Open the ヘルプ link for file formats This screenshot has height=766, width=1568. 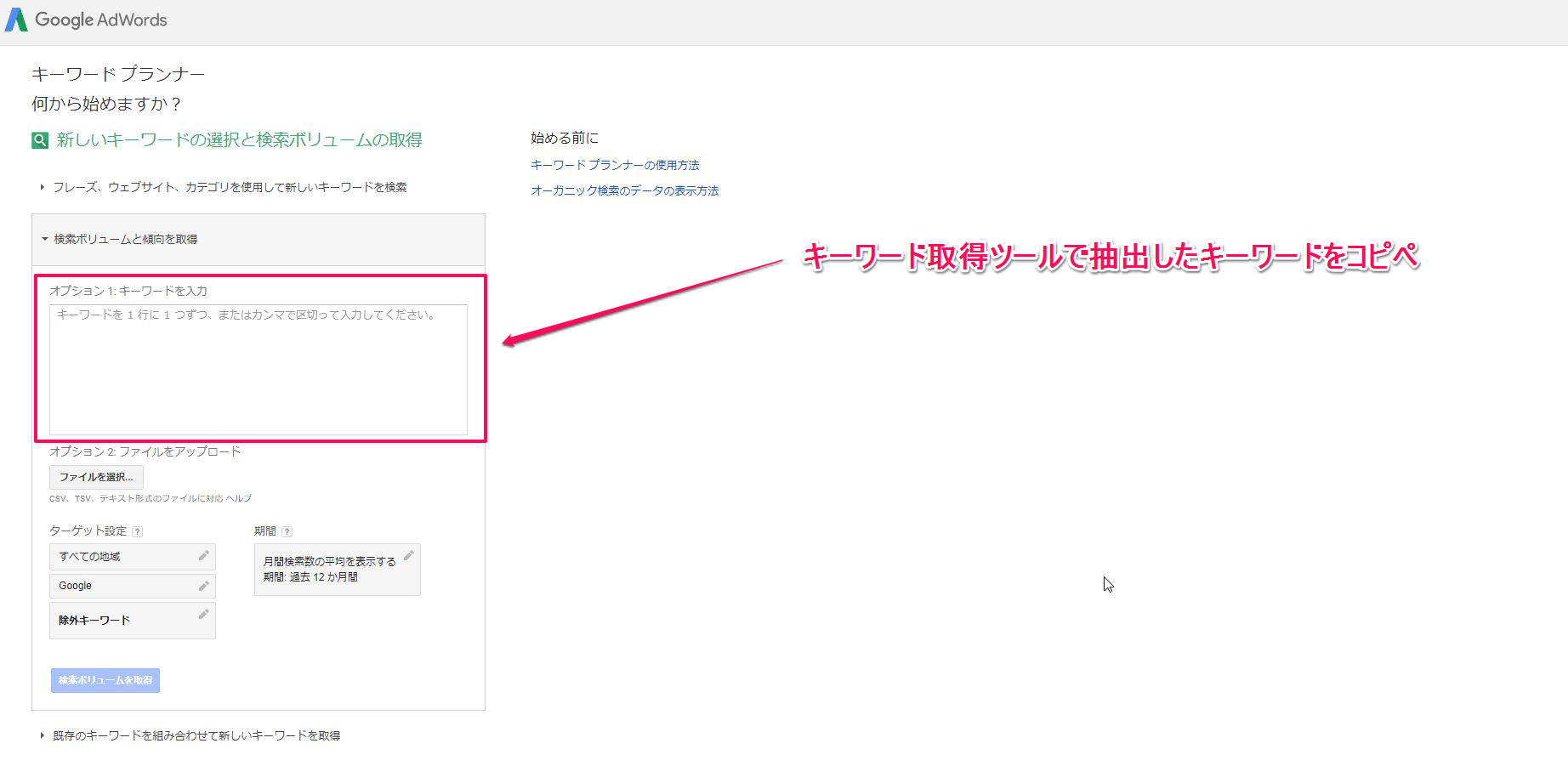[x=239, y=498]
